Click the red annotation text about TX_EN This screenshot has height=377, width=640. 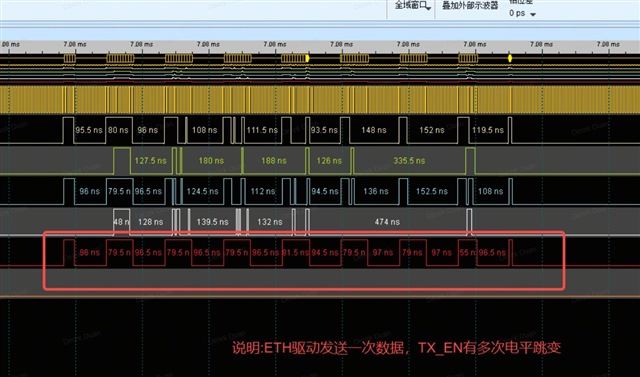396,348
